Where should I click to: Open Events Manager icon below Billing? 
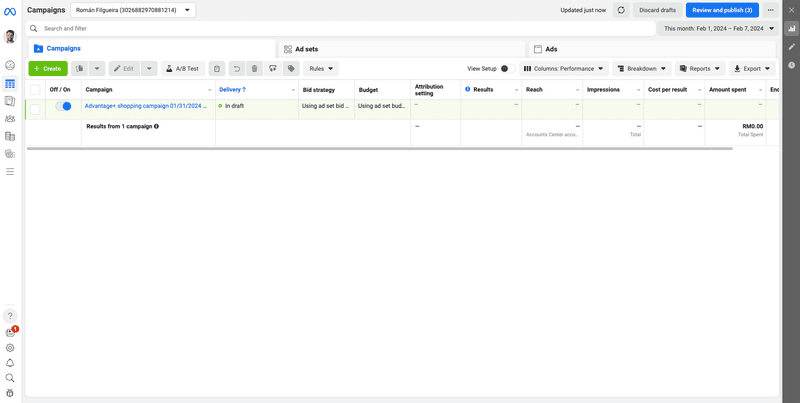[x=10, y=154]
